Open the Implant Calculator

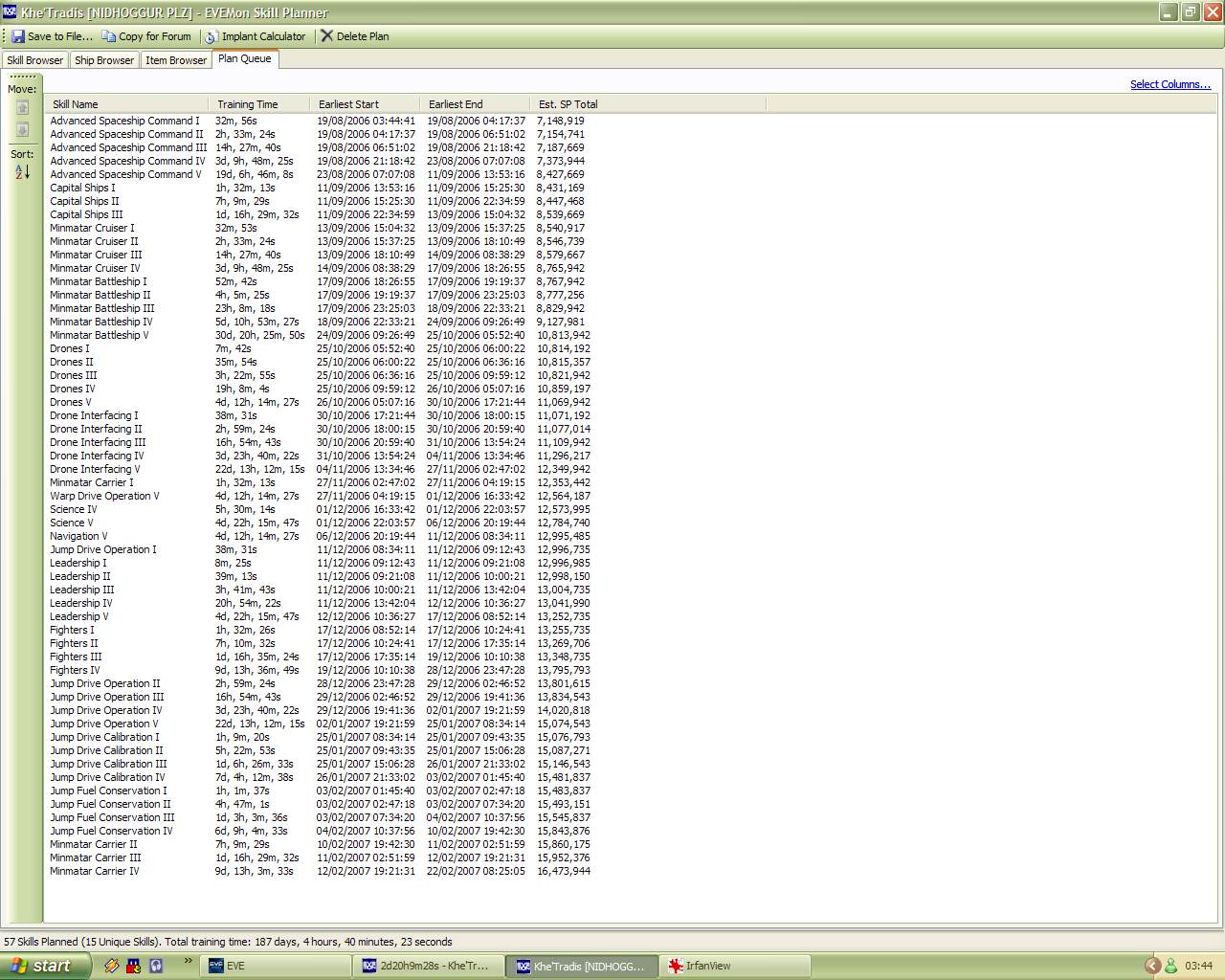256,36
